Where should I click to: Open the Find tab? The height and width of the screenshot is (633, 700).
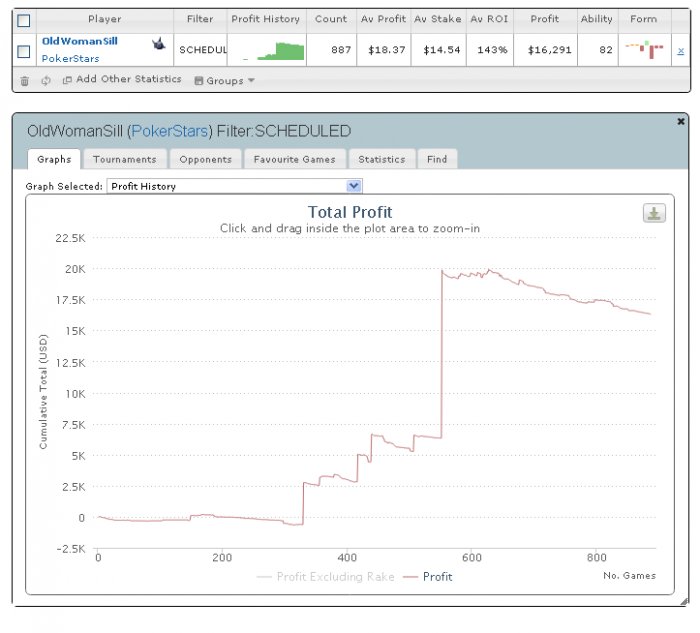coord(437,159)
